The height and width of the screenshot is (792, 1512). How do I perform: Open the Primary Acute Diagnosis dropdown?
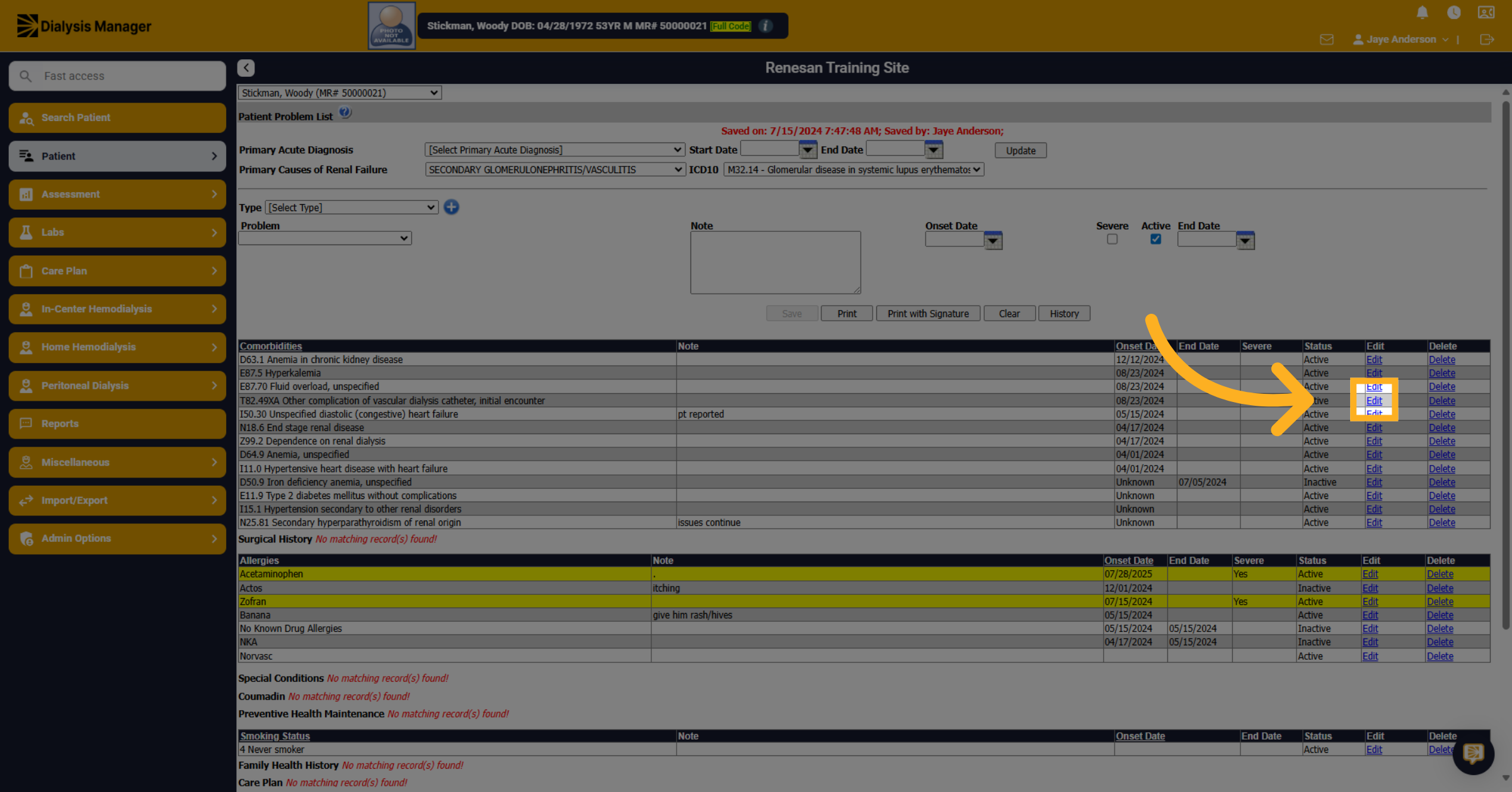coord(554,150)
